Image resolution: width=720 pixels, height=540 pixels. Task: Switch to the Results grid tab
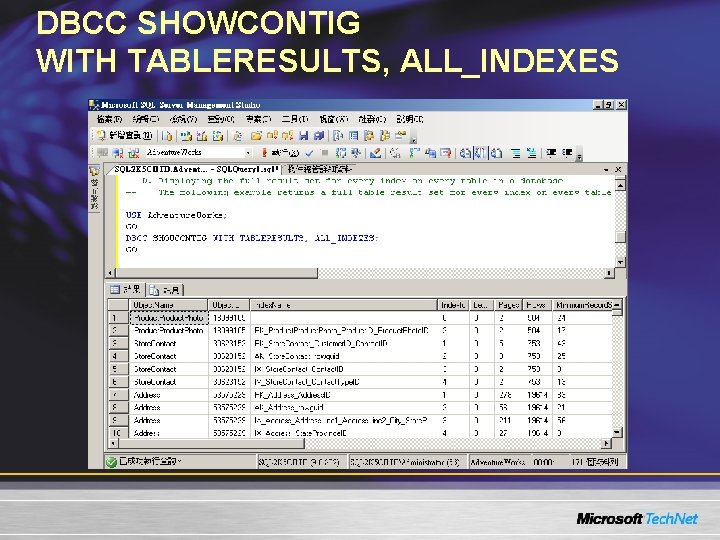tap(126, 289)
